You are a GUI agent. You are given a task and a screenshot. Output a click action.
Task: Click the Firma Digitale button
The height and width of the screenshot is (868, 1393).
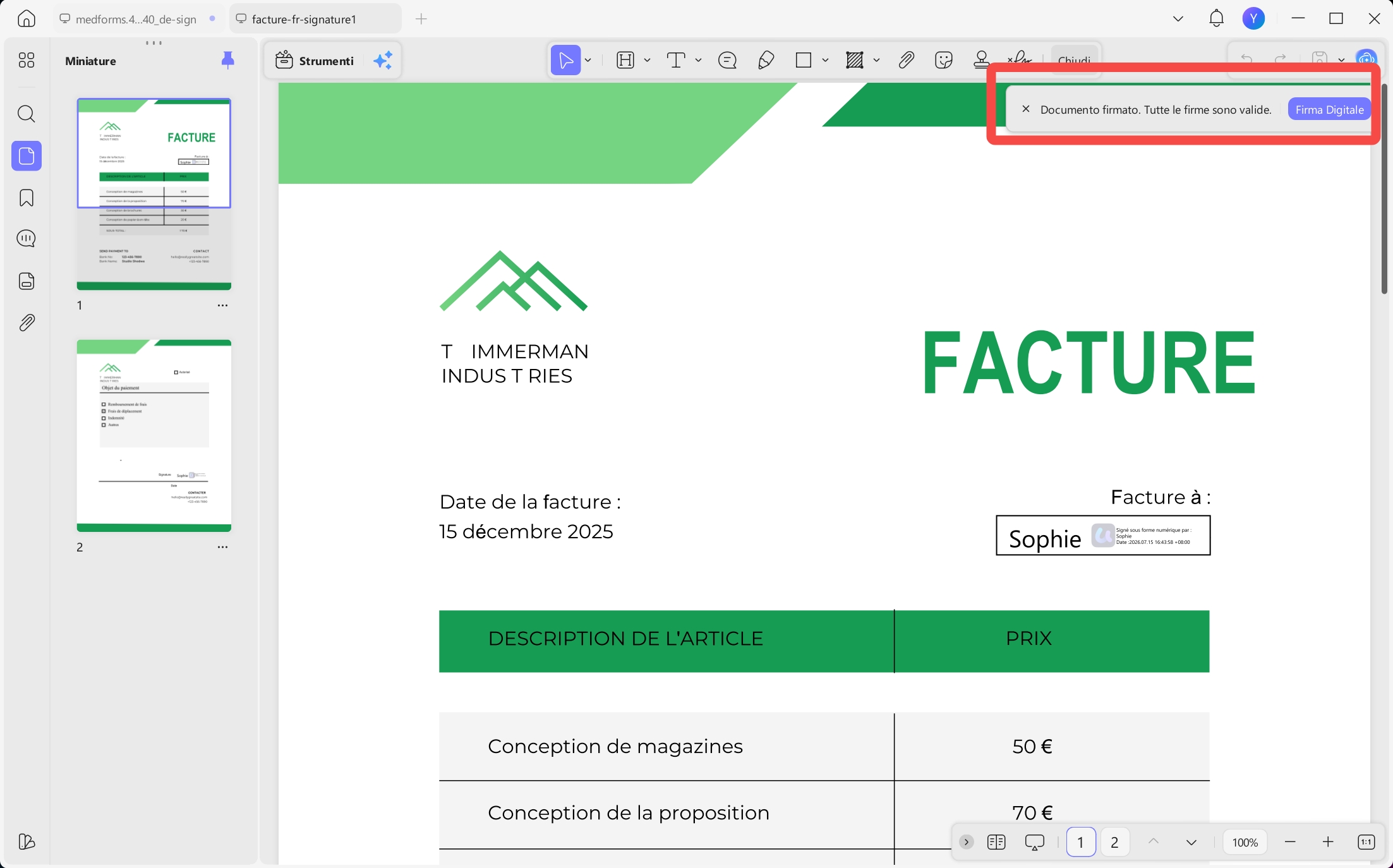pyautogui.click(x=1329, y=109)
